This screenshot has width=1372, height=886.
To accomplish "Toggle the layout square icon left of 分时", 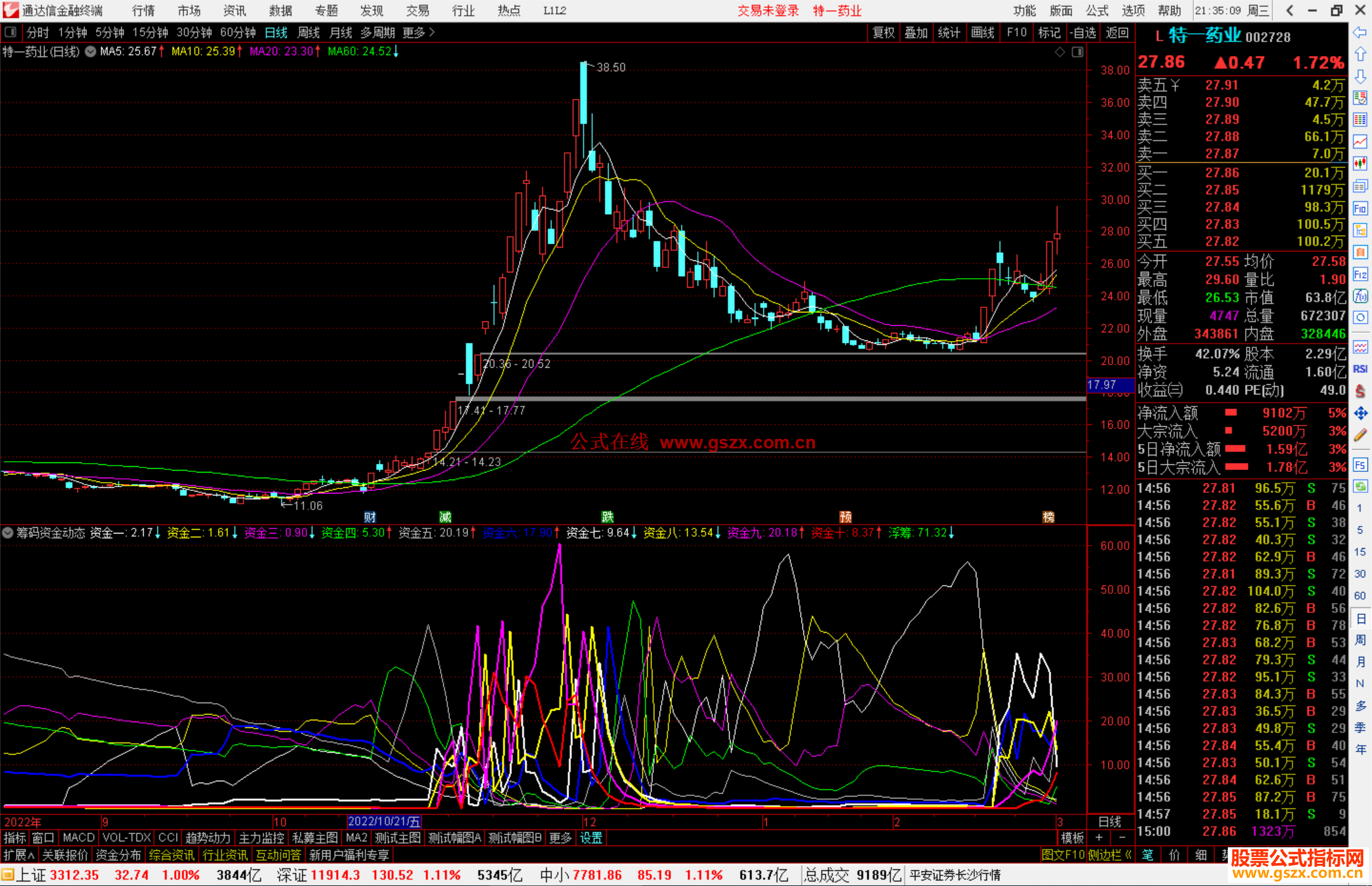I will pyautogui.click(x=11, y=32).
